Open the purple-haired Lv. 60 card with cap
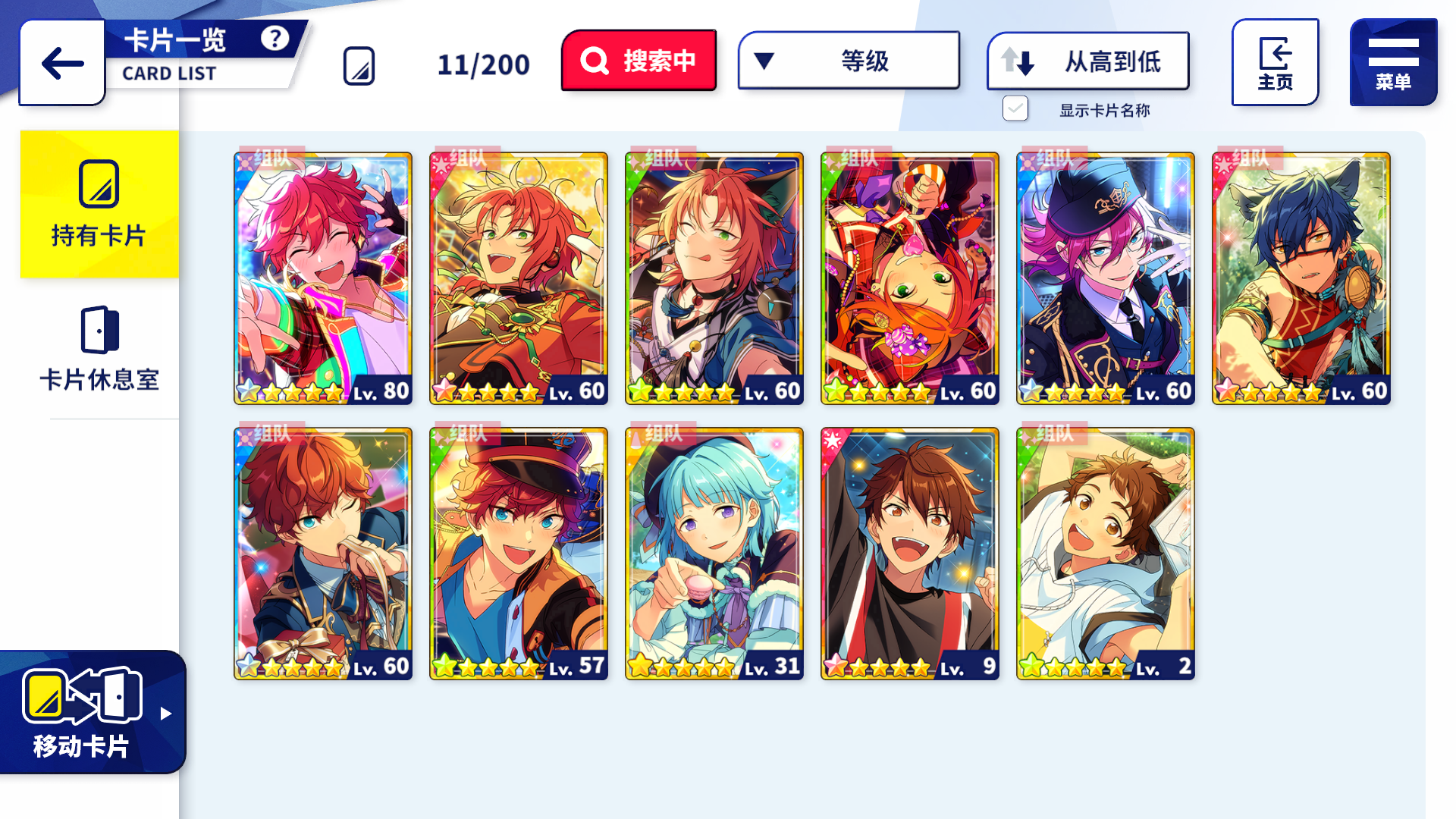Viewport: 1456px width, 819px height. pyautogui.click(x=1106, y=278)
